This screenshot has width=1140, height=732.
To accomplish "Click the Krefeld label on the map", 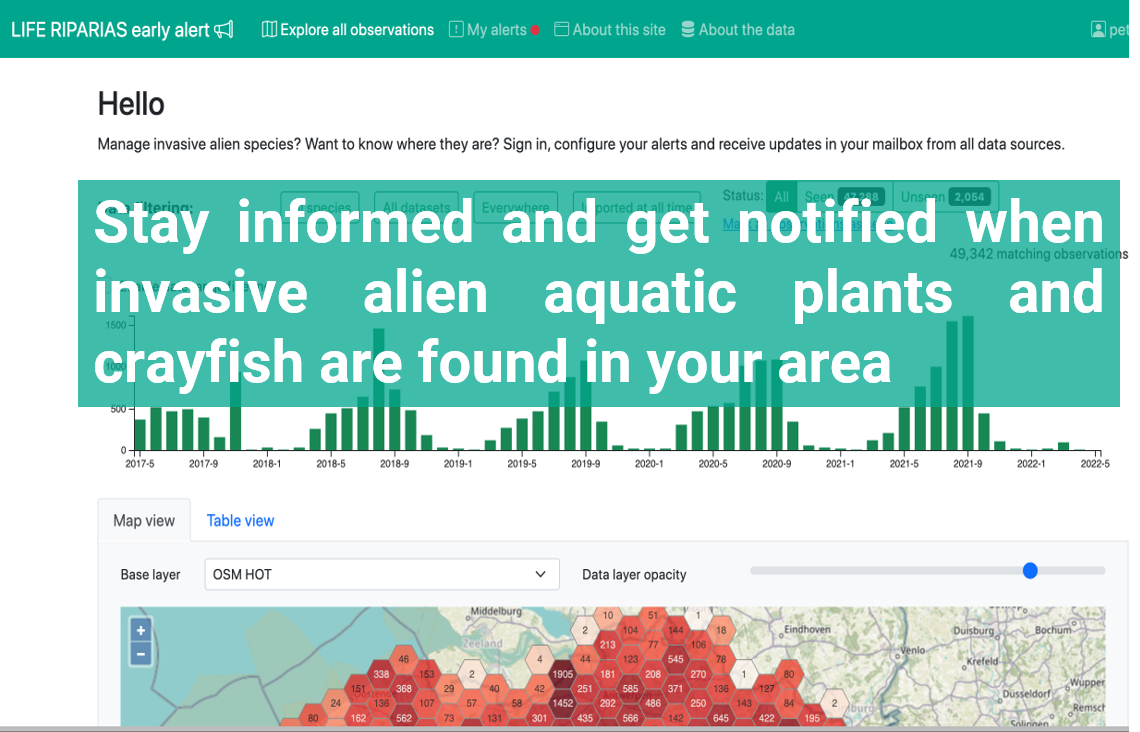I will point(983,661).
